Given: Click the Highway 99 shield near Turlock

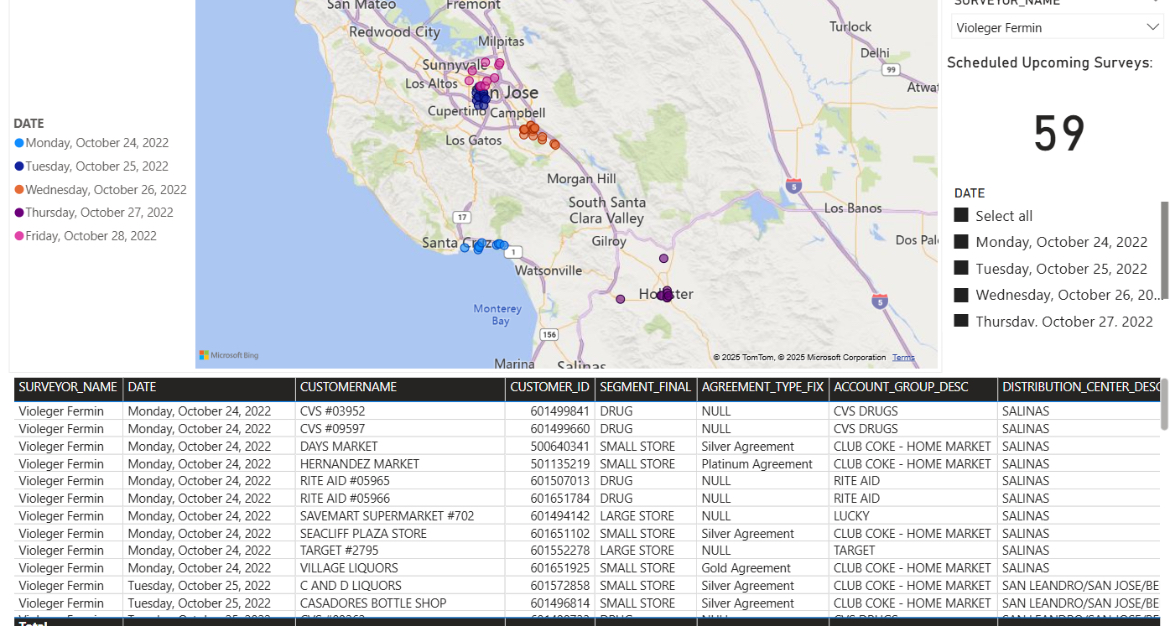Looking at the screenshot, I should pos(890,69).
